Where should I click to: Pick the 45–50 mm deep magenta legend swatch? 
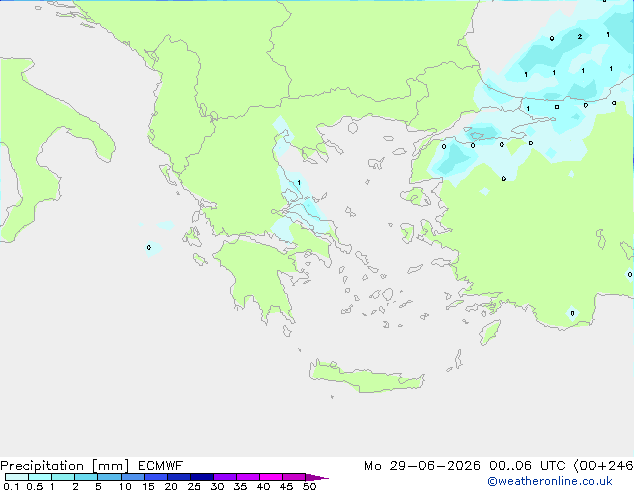[x=294, y=477]
